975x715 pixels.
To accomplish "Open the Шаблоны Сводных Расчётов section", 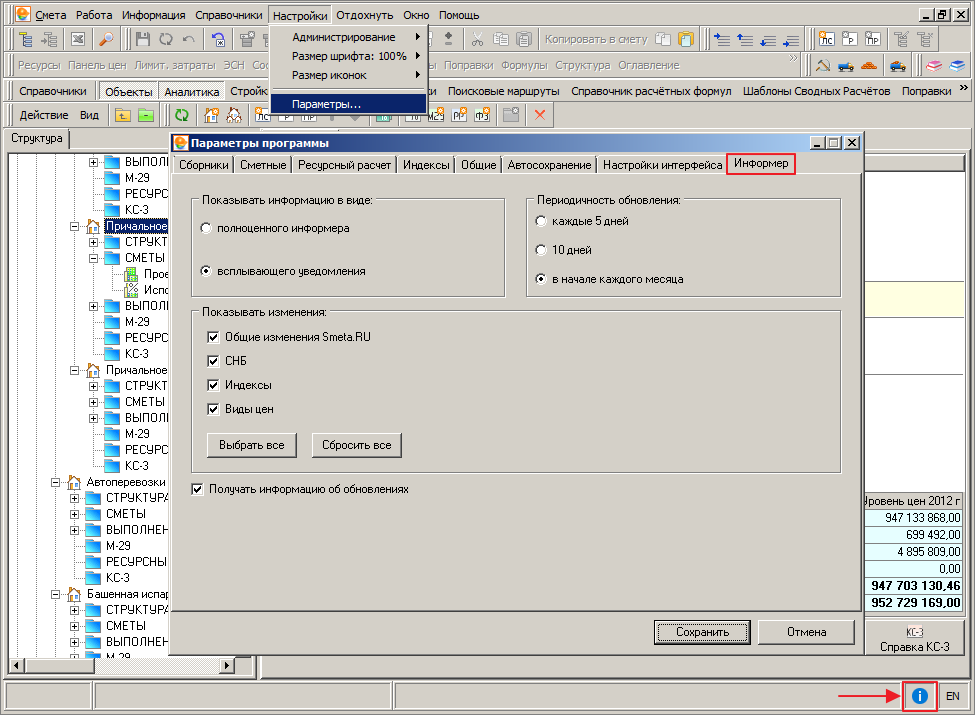I will point(816,91).
